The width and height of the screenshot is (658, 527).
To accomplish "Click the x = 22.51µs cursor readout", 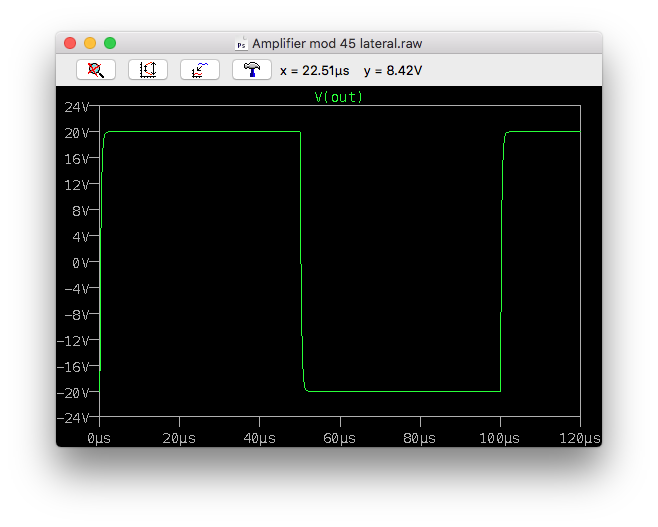I will click(x=315, y=70).
